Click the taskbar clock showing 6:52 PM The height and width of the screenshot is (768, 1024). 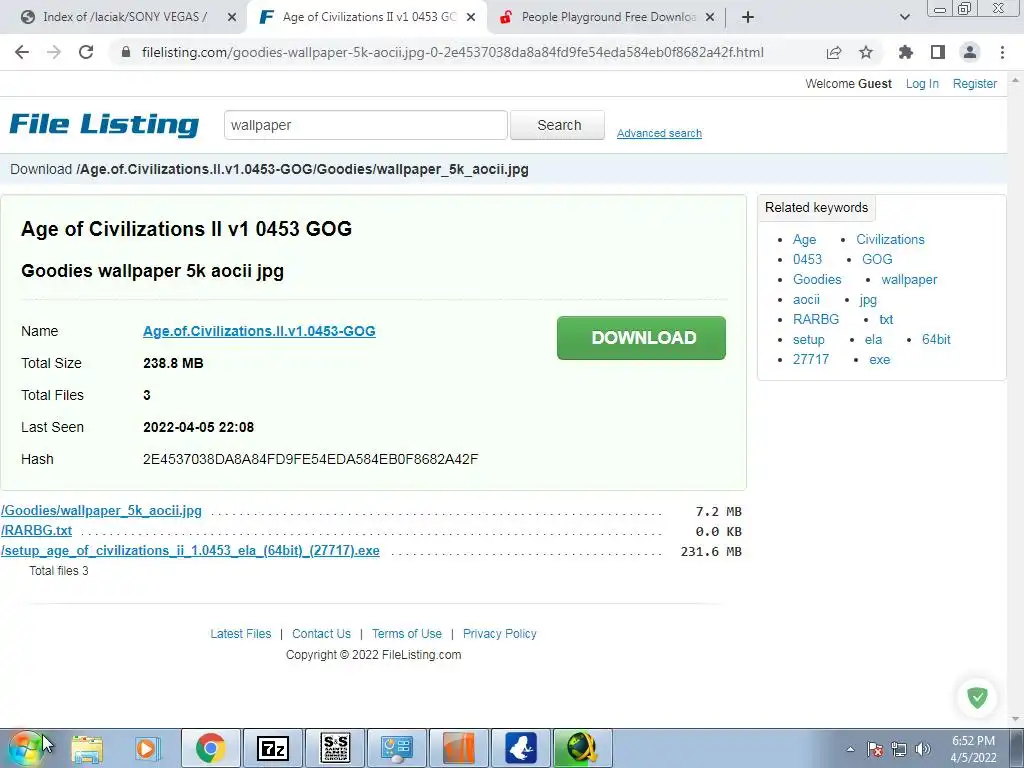[973, 749]
